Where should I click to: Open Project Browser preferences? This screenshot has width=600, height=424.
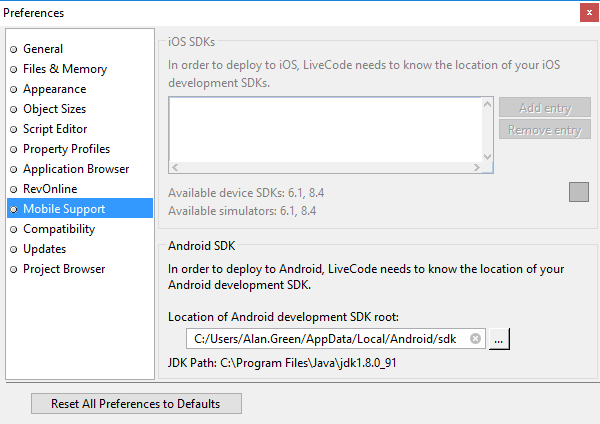tap(64, 269)
